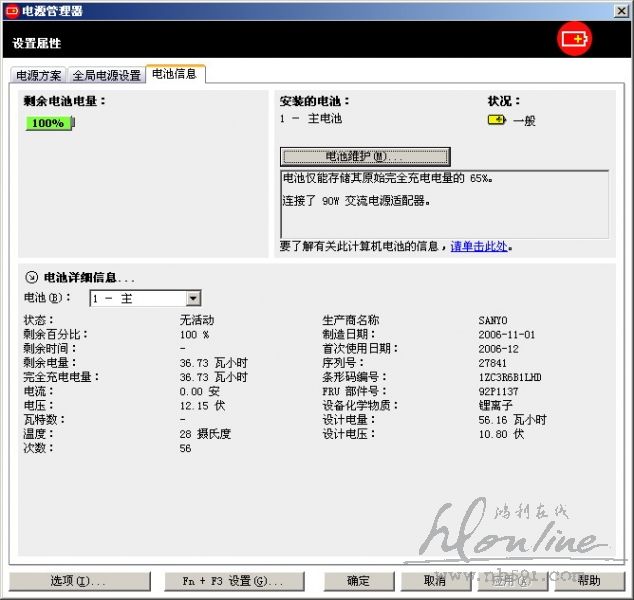Follow the 请单击此处 link
This screenshot has width=634, height=600.
[480, 246]
